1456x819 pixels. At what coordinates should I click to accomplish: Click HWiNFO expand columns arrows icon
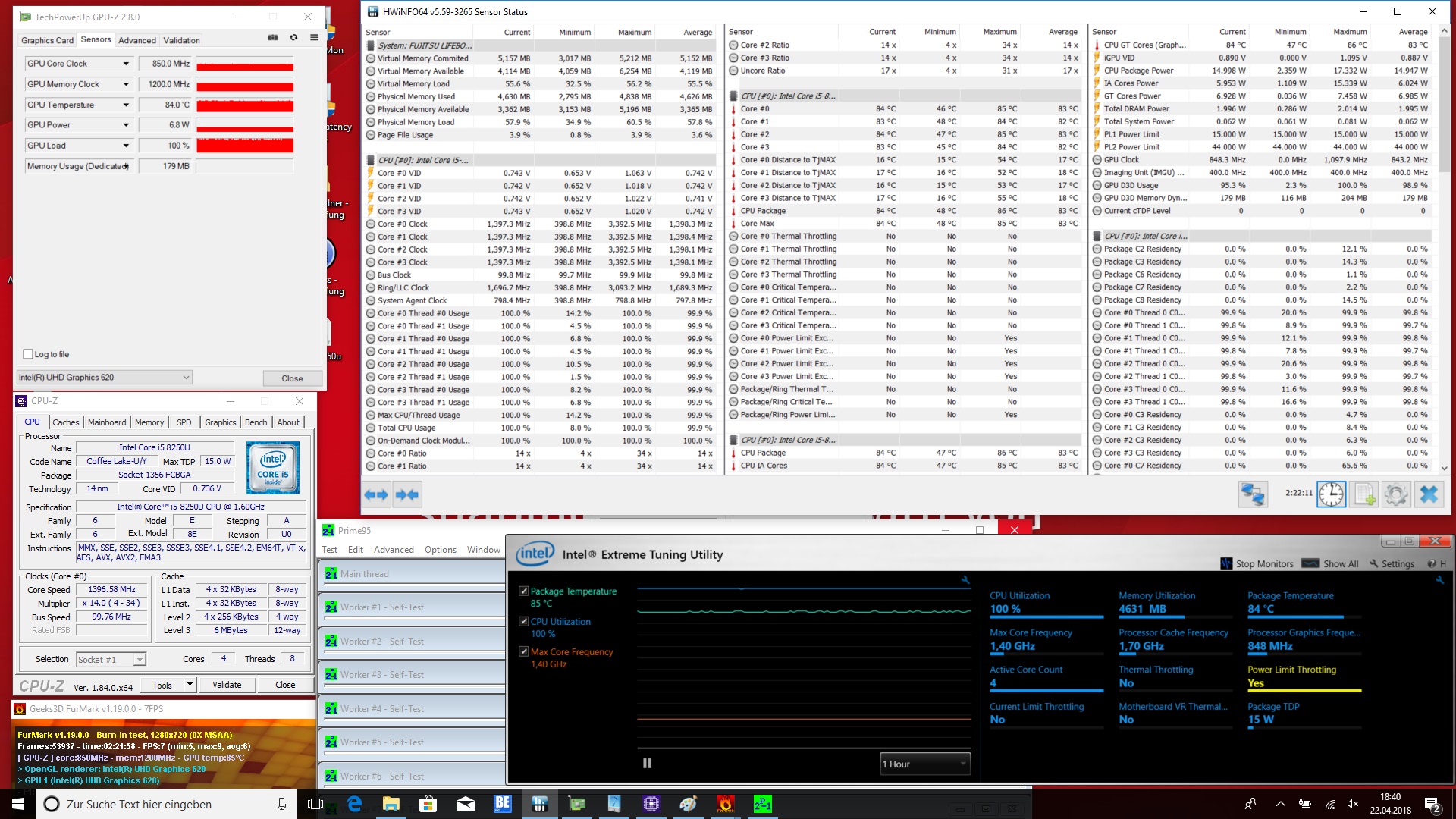pyautogui.click(x=376, y=495)
